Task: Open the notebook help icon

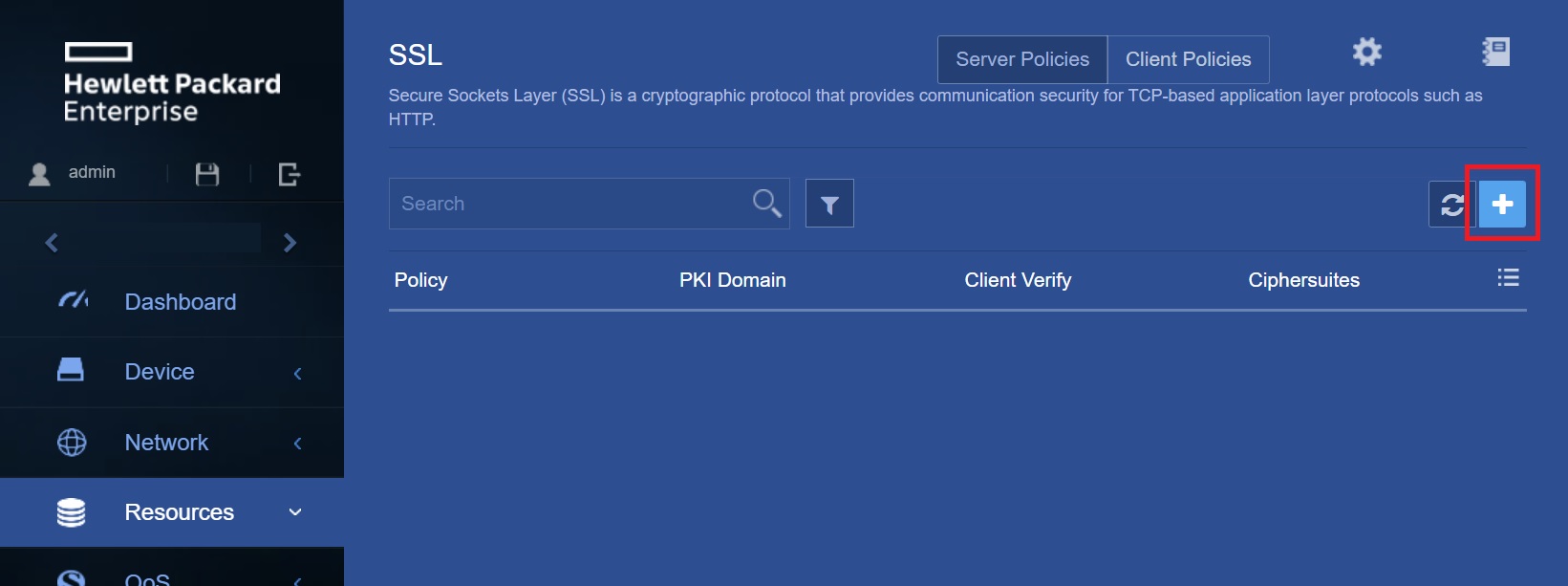Action: click(x=1495, y=53)
